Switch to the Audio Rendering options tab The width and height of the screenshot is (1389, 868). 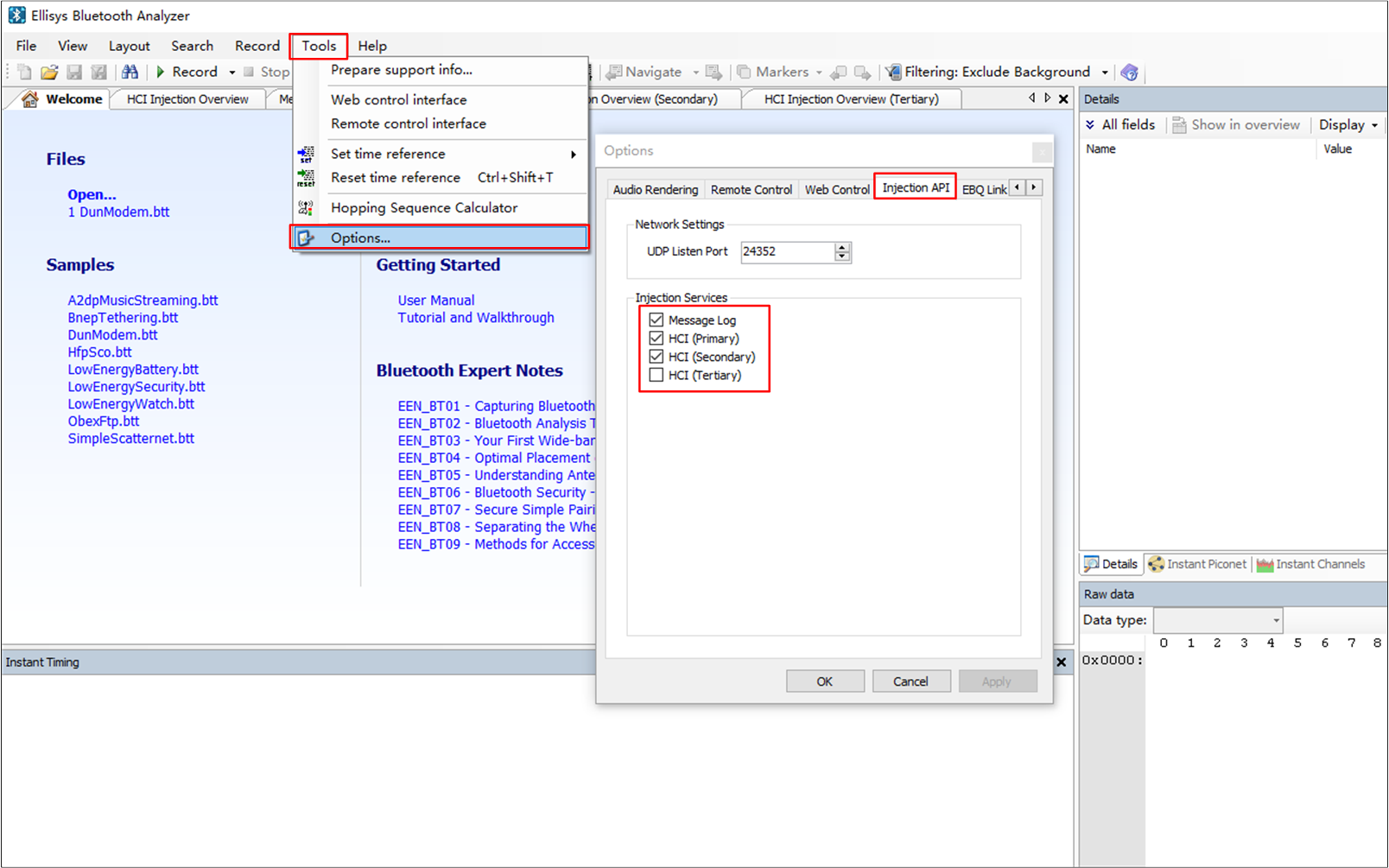click(656, 189)
